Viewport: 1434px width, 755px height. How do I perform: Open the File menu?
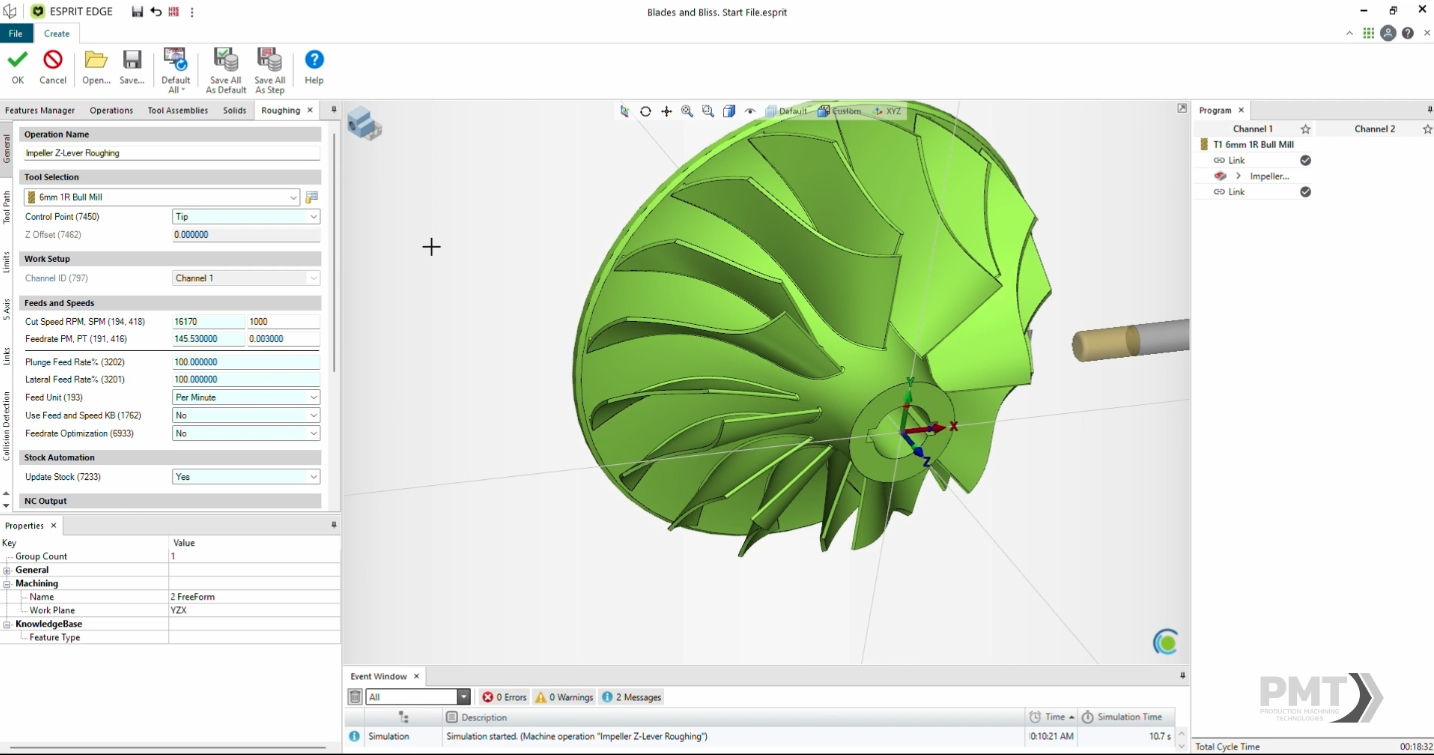tap(16, 33)
